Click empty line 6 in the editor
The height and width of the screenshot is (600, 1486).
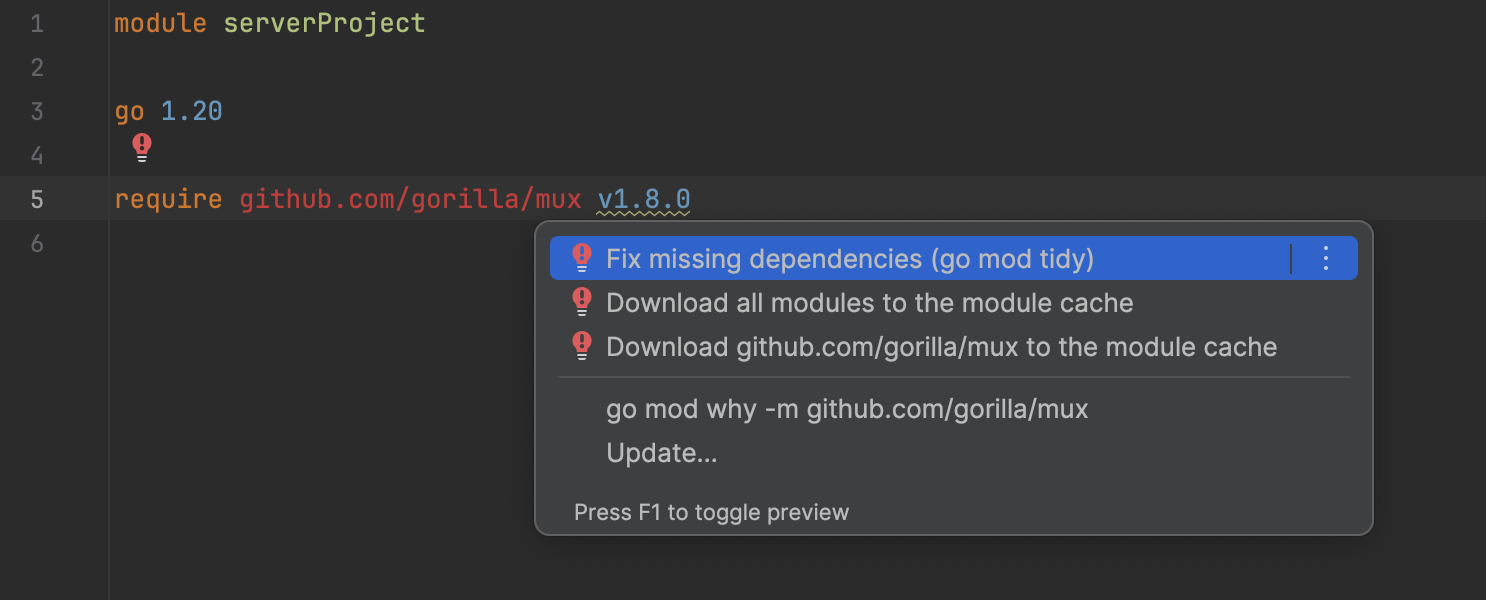click(300, 243)
